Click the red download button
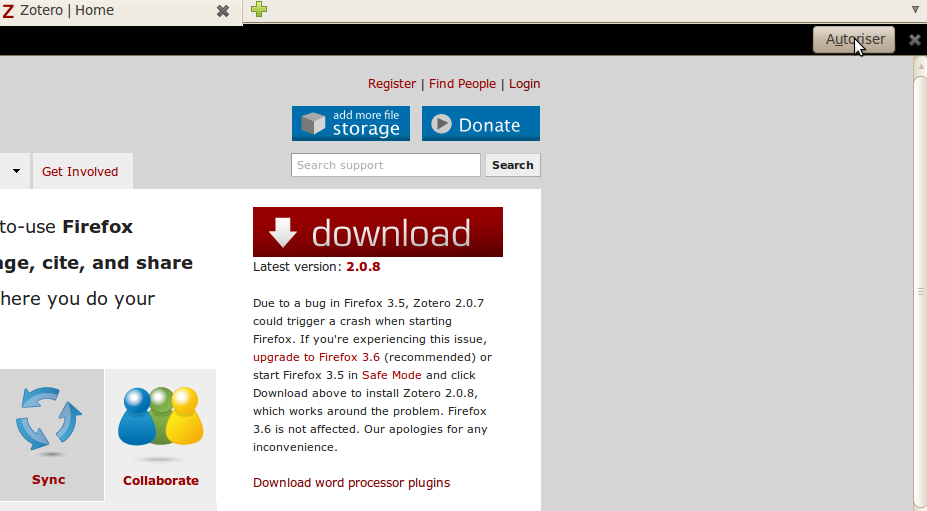The width and height of the screenshot is (927, 511). (378, 232)
